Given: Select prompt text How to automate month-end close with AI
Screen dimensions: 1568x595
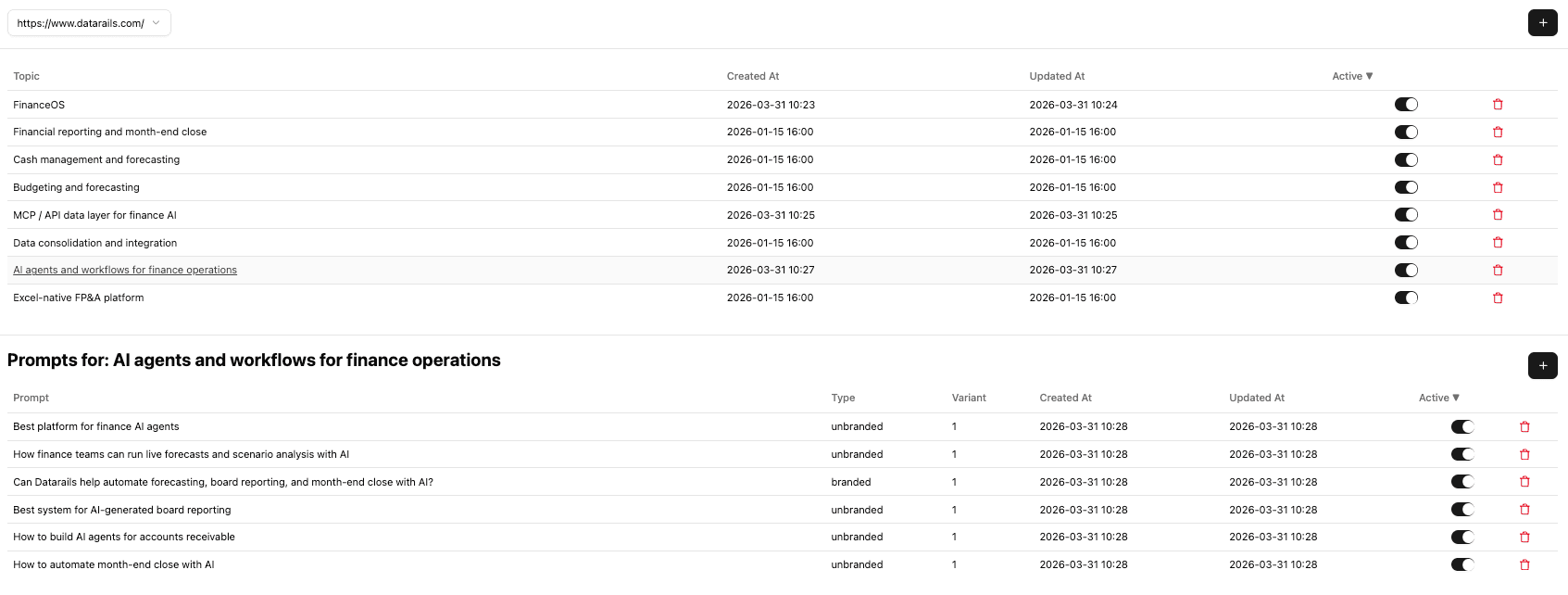Looking at the screenshot, I should [x=114, y=564].
